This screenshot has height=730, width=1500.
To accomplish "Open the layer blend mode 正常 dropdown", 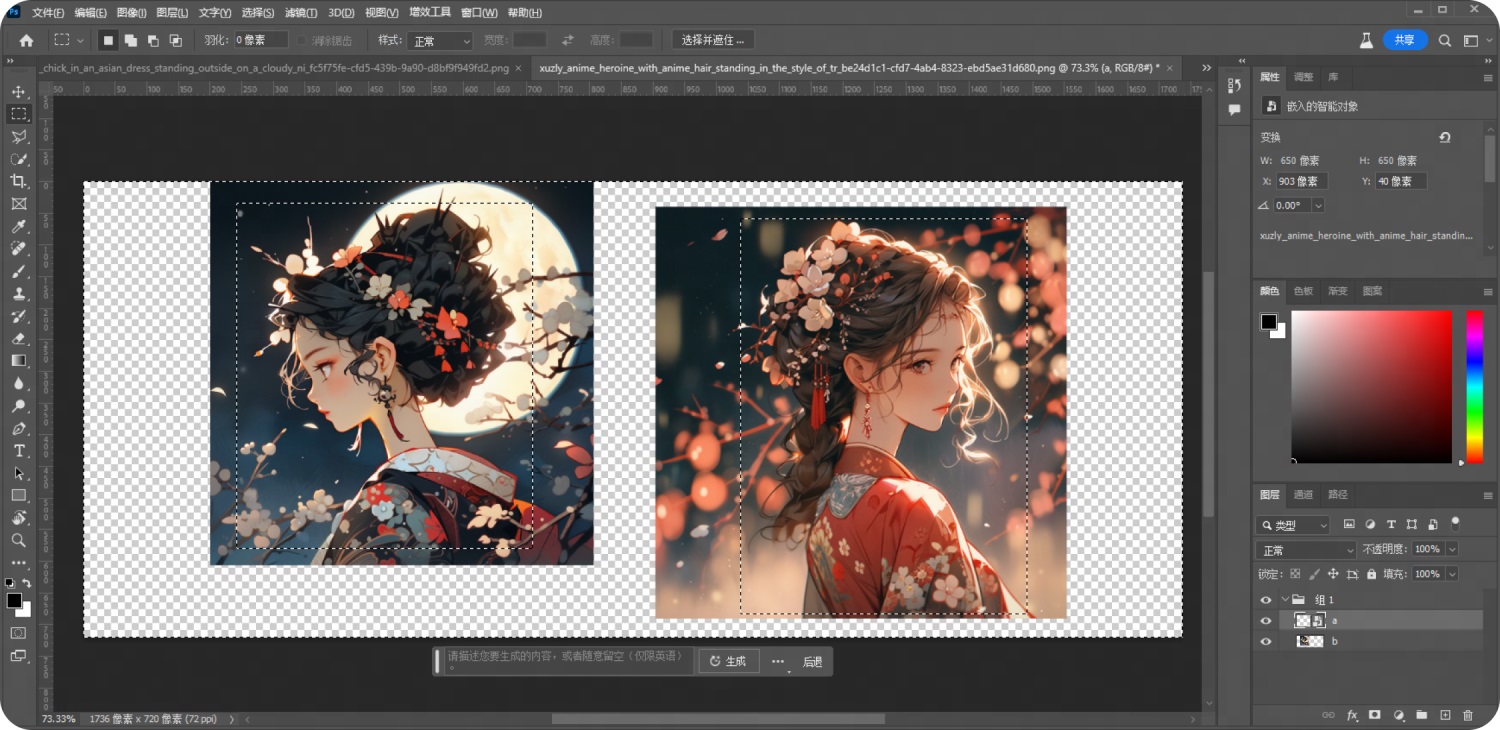I will pyautogui.click(x=1305, y=550).
